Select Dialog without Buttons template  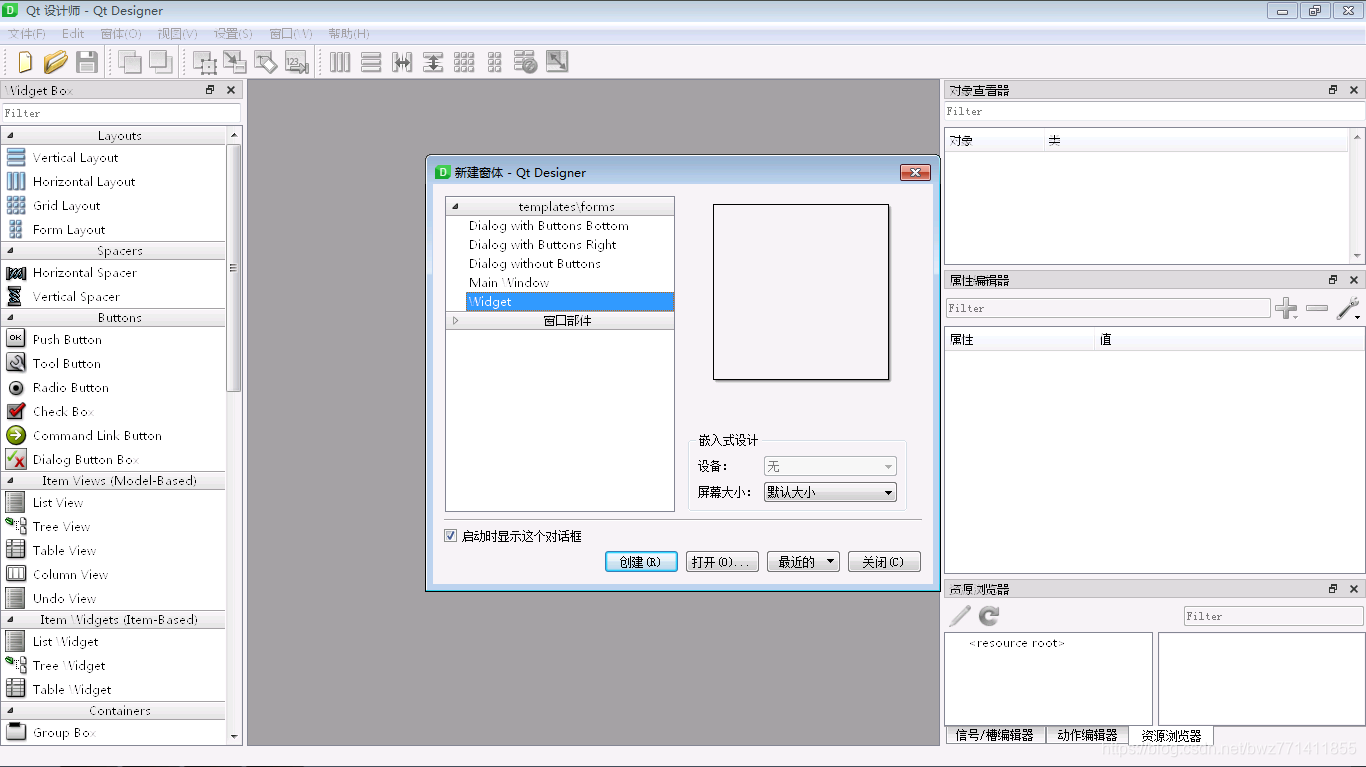535,264
